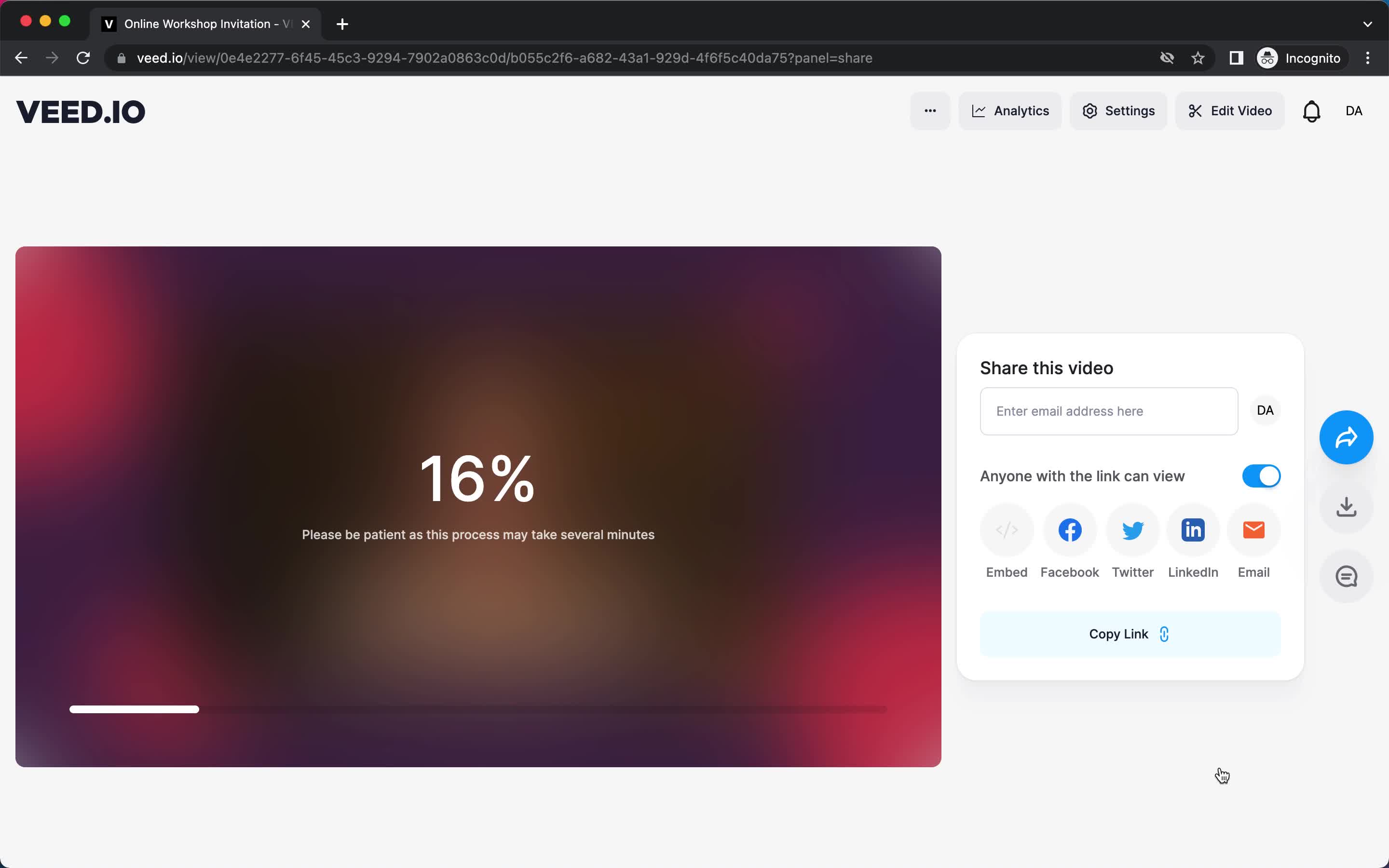Click the download icon on the right panel
Viewport: 1389px width, 868px height.
1347,506
